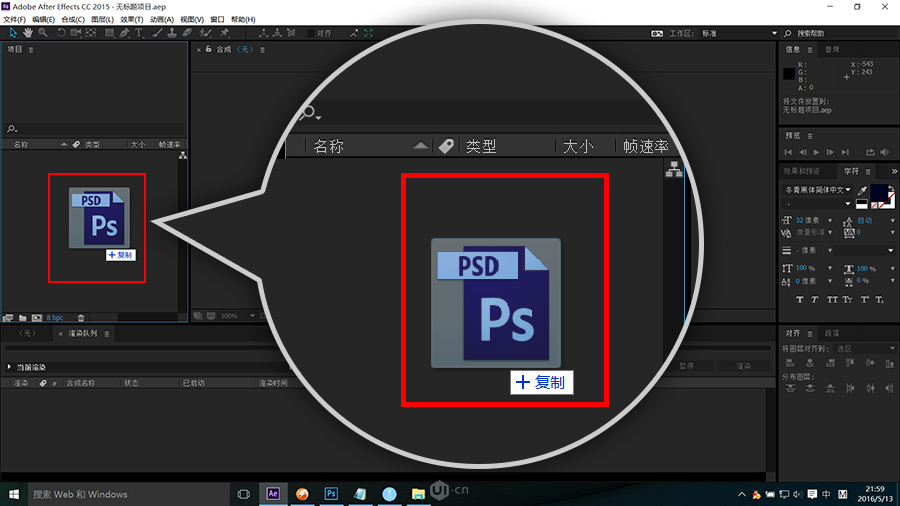Image resolution: width=900 pixels, height=506 pixels.
Task: Click the 8 bpc color depth button
Action: pyautogui.click(x=55, y=317)
